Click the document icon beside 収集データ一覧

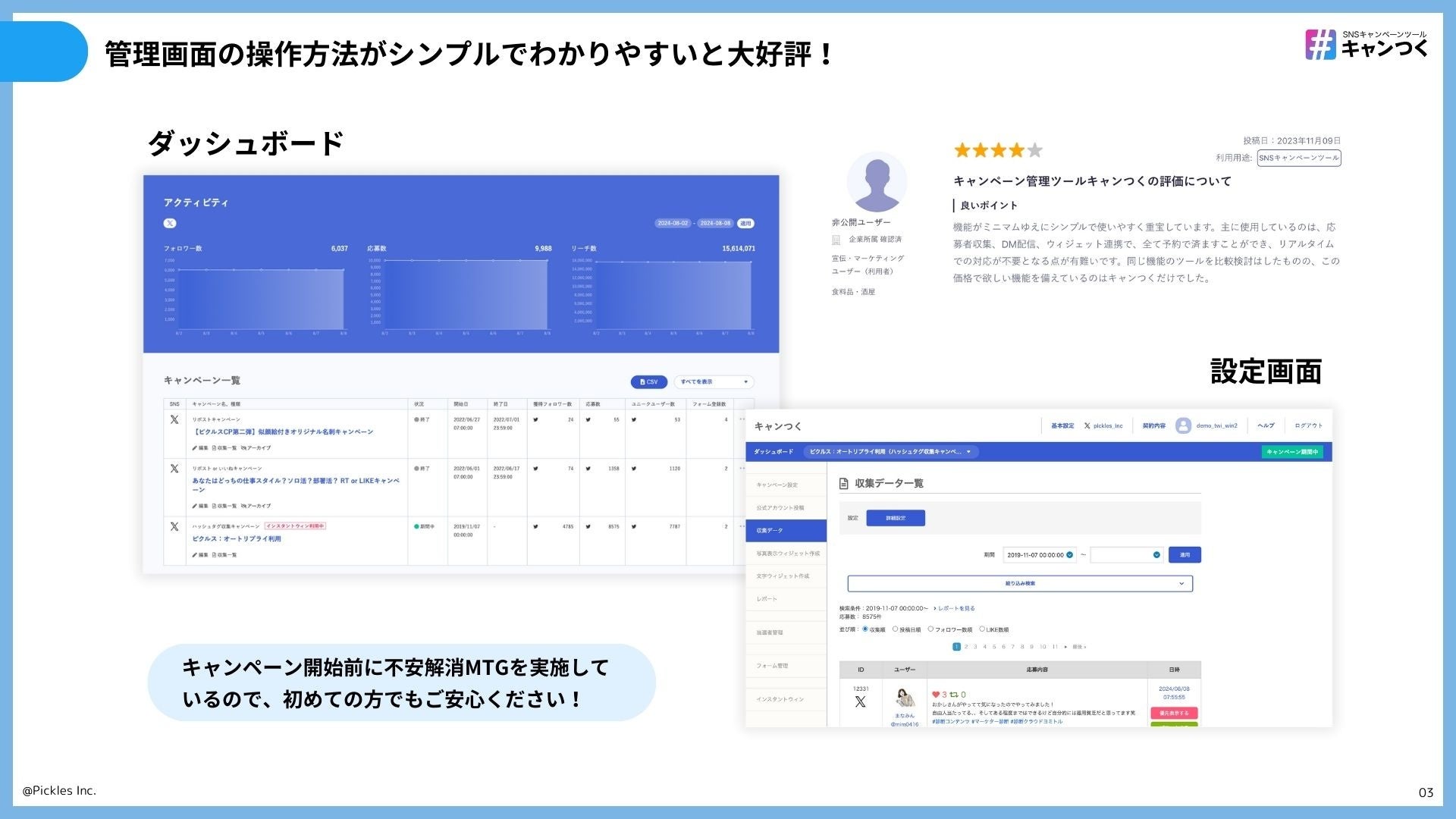(843, 484)
